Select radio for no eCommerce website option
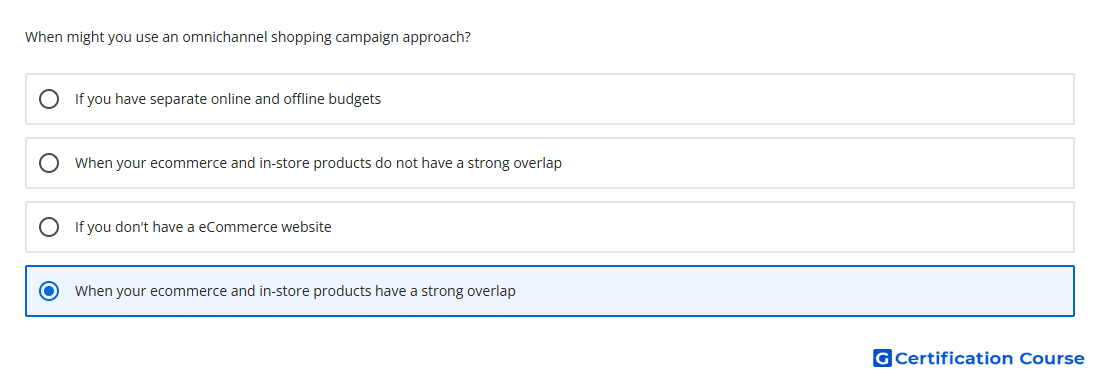This screenshot has width=1100, height=377. point(49,227)
